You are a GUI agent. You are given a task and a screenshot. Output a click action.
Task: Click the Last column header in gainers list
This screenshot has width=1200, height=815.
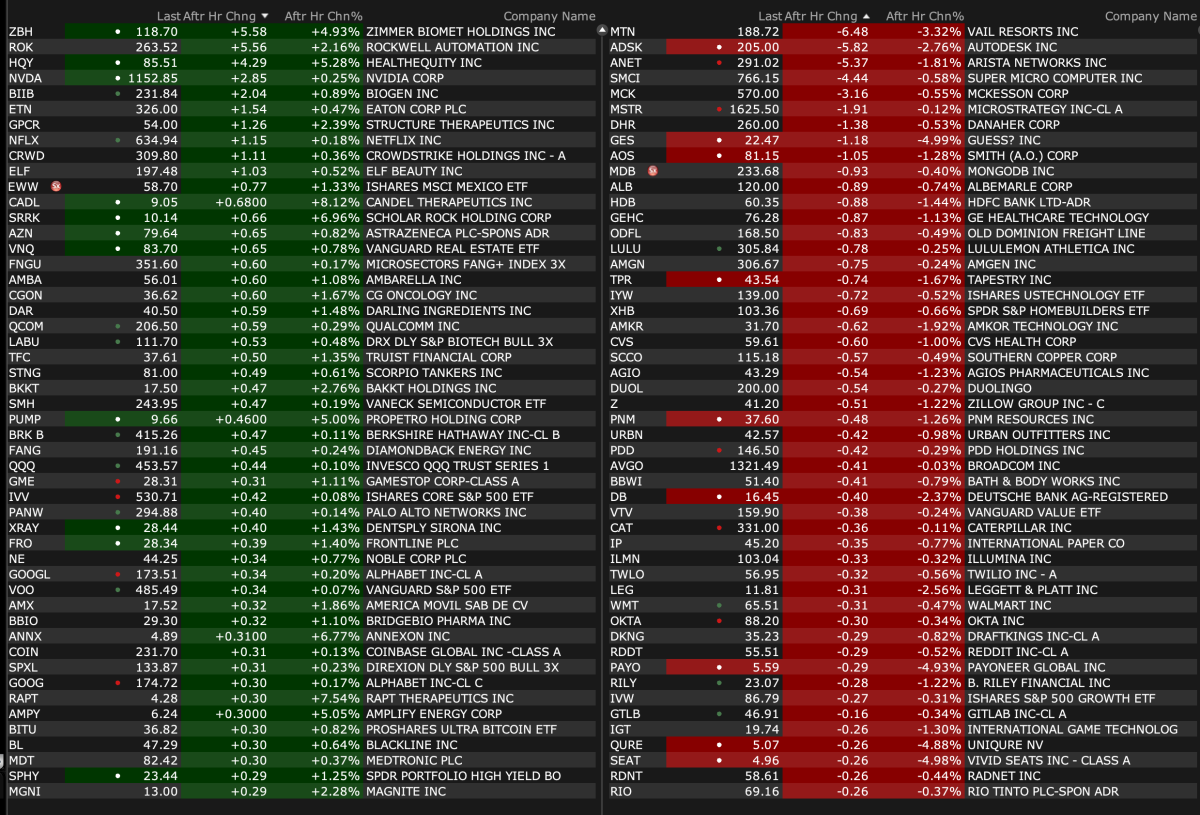pos(168,16)
